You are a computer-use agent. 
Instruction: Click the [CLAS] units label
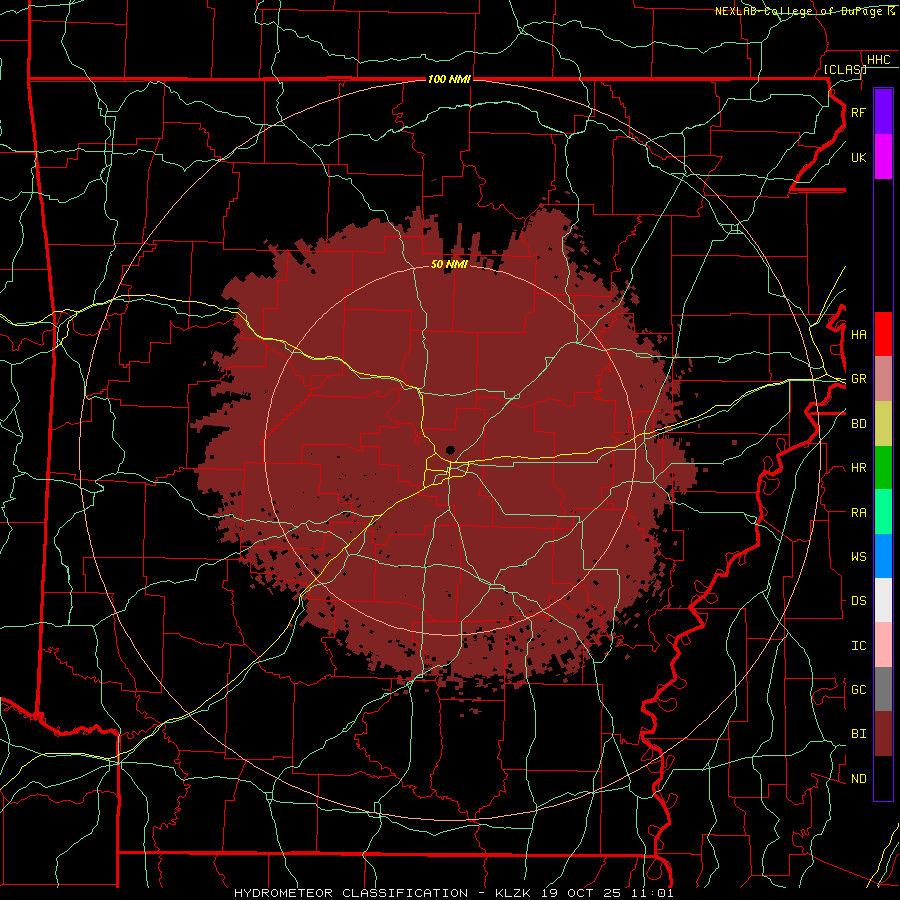[x=845, y=69]
